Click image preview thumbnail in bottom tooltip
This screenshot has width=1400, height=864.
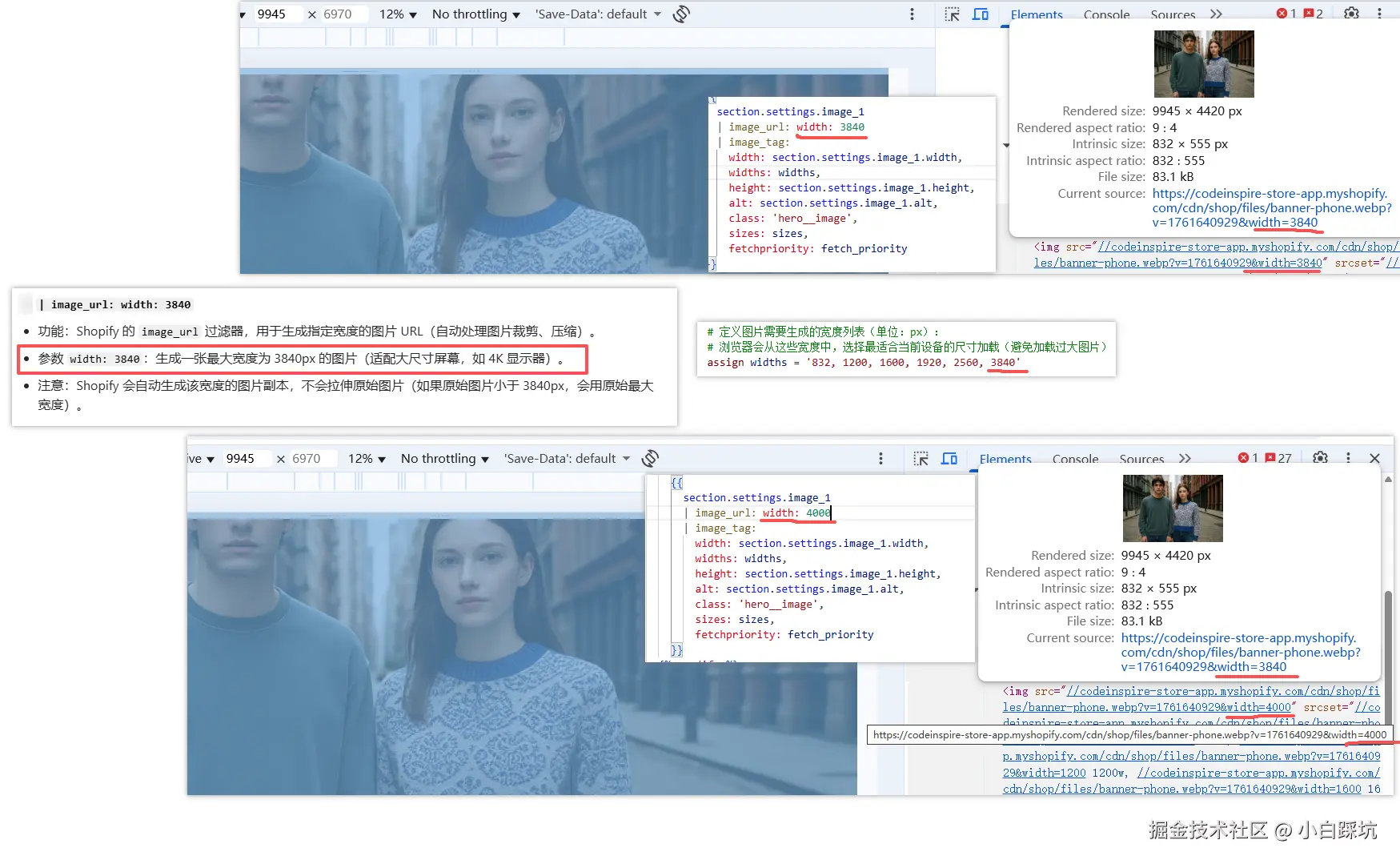click(1173, 508)
